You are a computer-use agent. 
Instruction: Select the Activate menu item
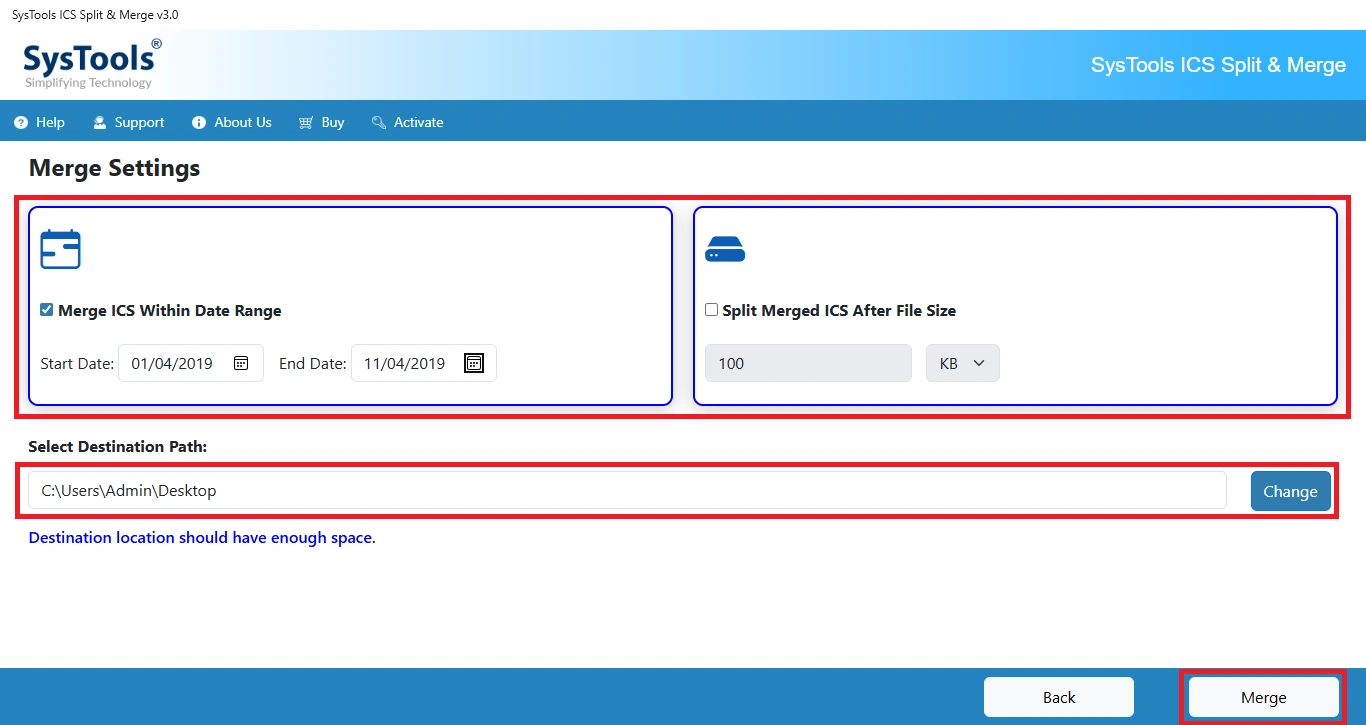coord(408,122)
